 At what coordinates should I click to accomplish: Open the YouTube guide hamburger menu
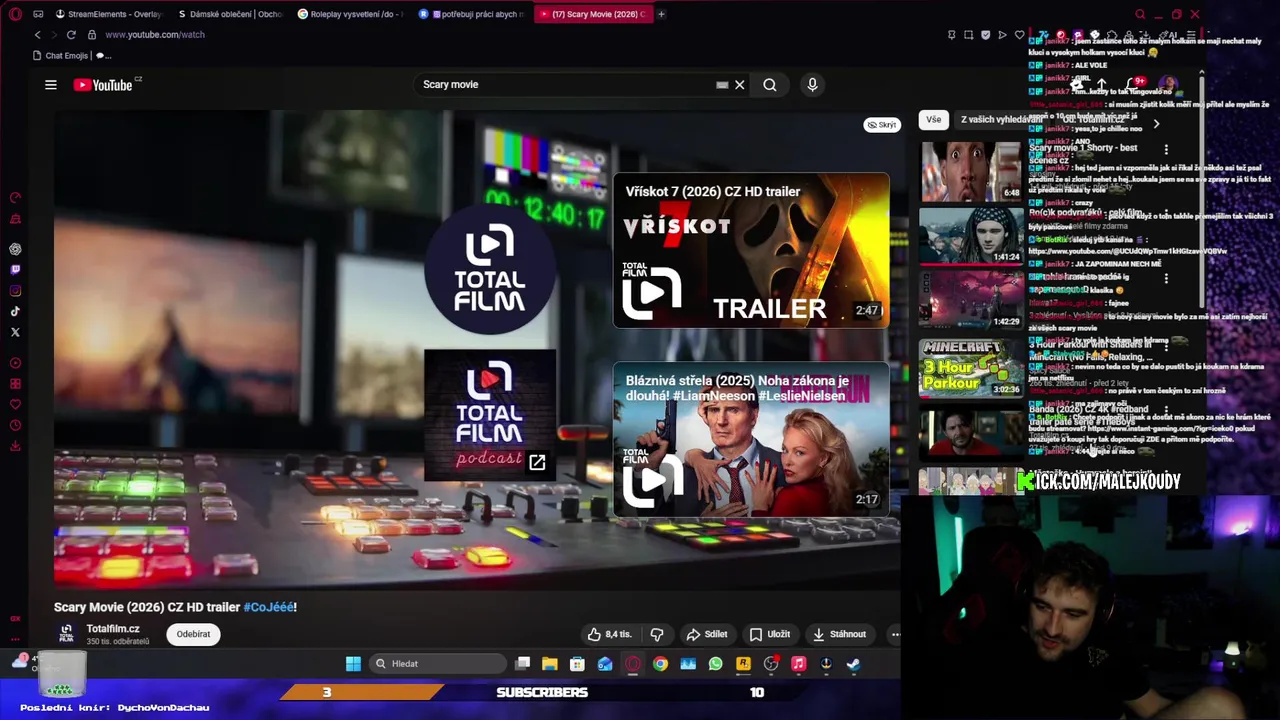pyautogui.click(x=51, y=85)
